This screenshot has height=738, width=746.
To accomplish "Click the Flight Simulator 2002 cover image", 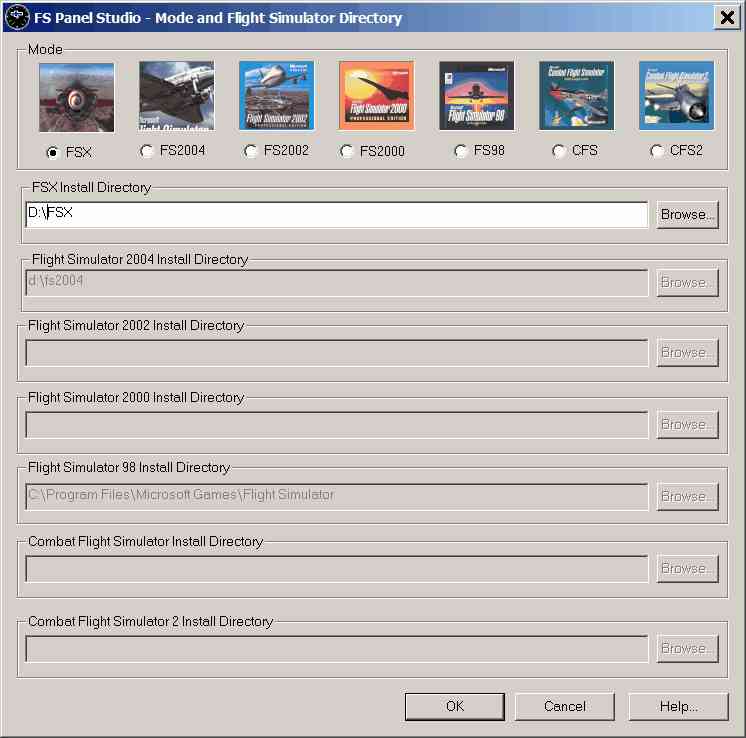I will [276, 95].
